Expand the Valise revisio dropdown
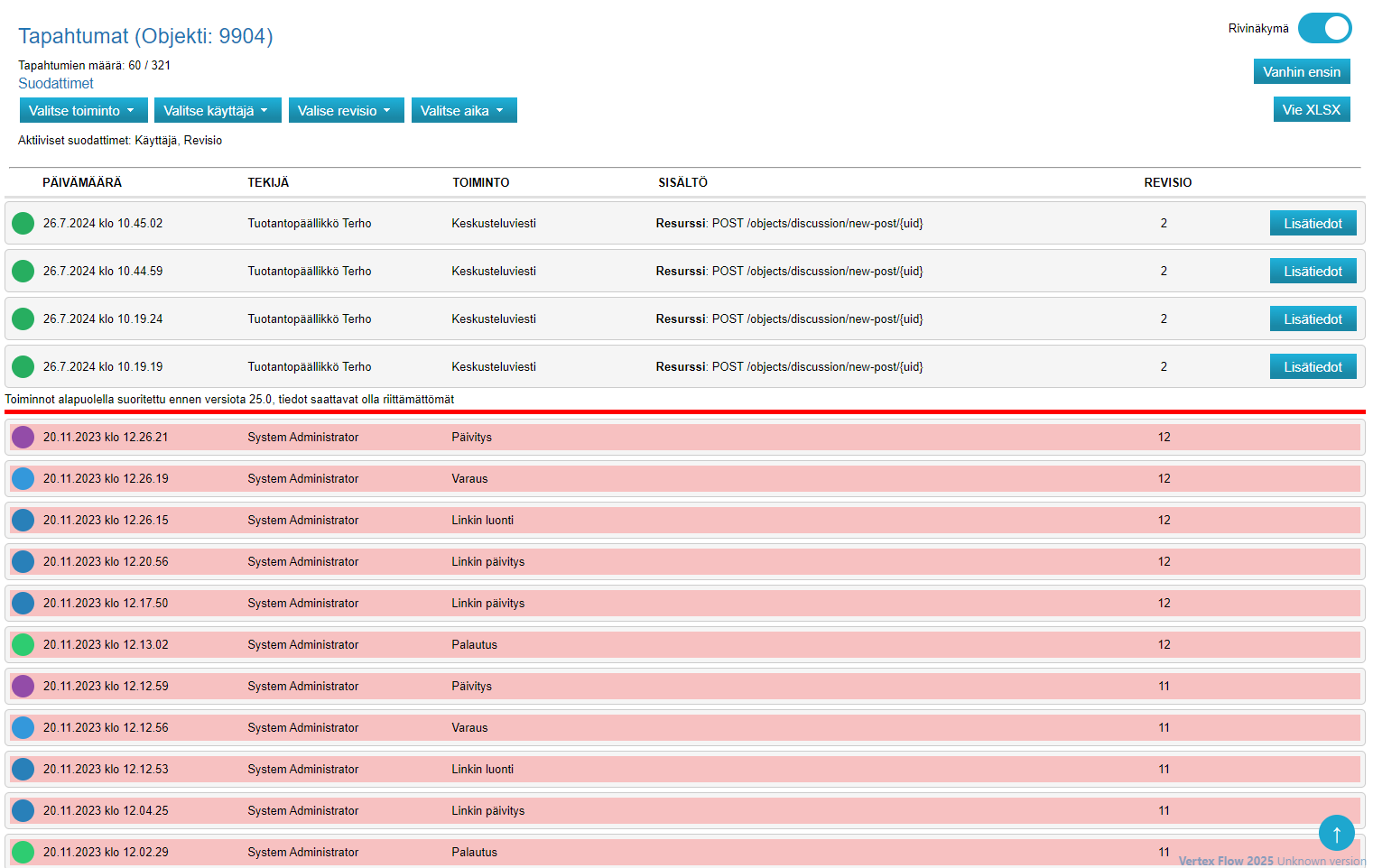 click(x=346, y=111)
